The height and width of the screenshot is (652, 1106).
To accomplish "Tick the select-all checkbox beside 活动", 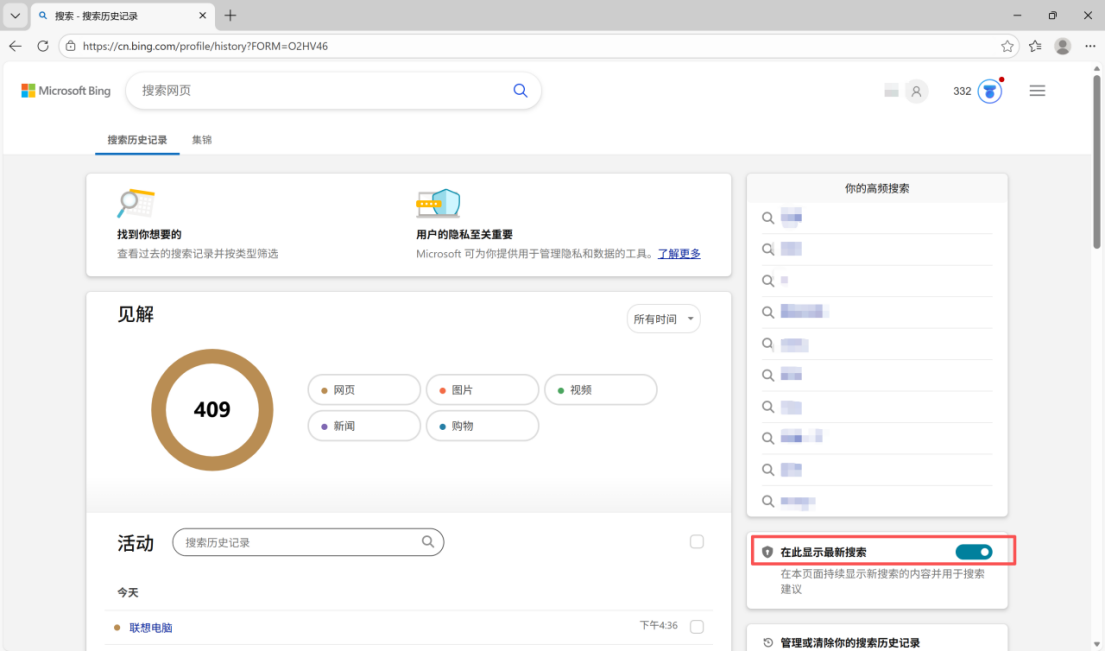I will [697, 542].
